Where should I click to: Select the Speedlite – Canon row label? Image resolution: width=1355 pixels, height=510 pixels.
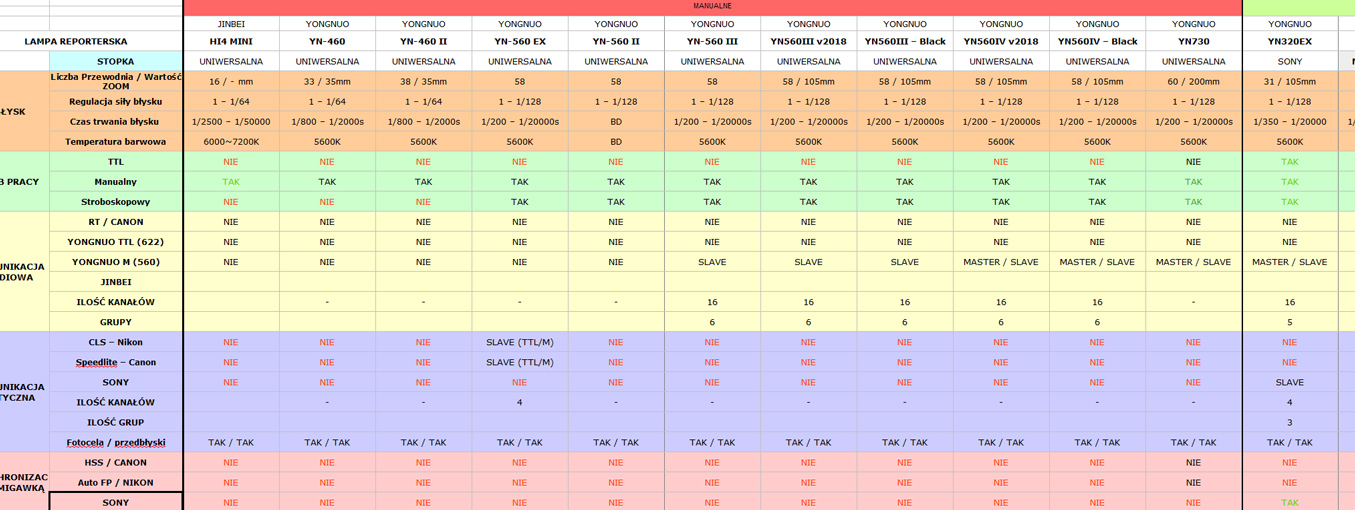click(116, 362)
